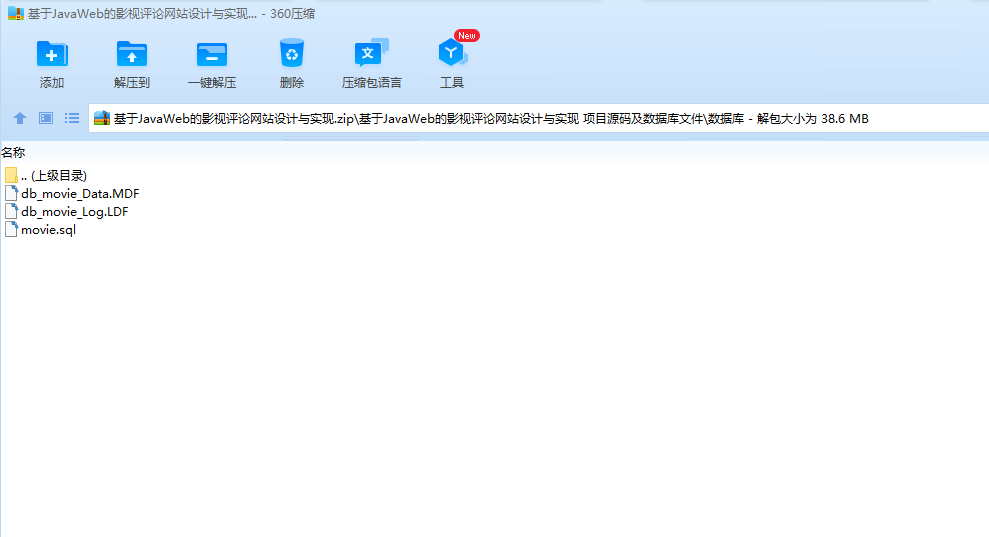
Task: Select the ".. (上级目录)" row text
Action: [54, 175]
